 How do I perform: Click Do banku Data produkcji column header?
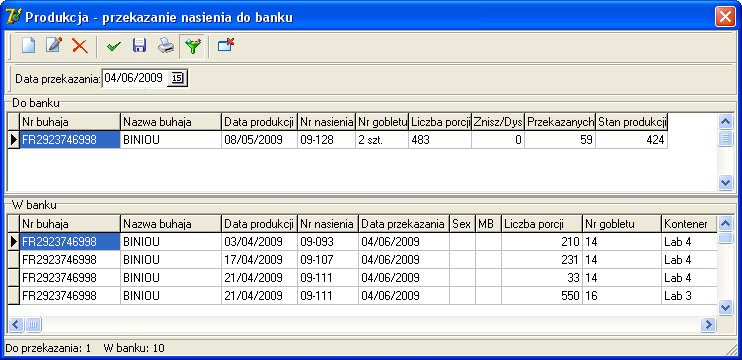259,122
